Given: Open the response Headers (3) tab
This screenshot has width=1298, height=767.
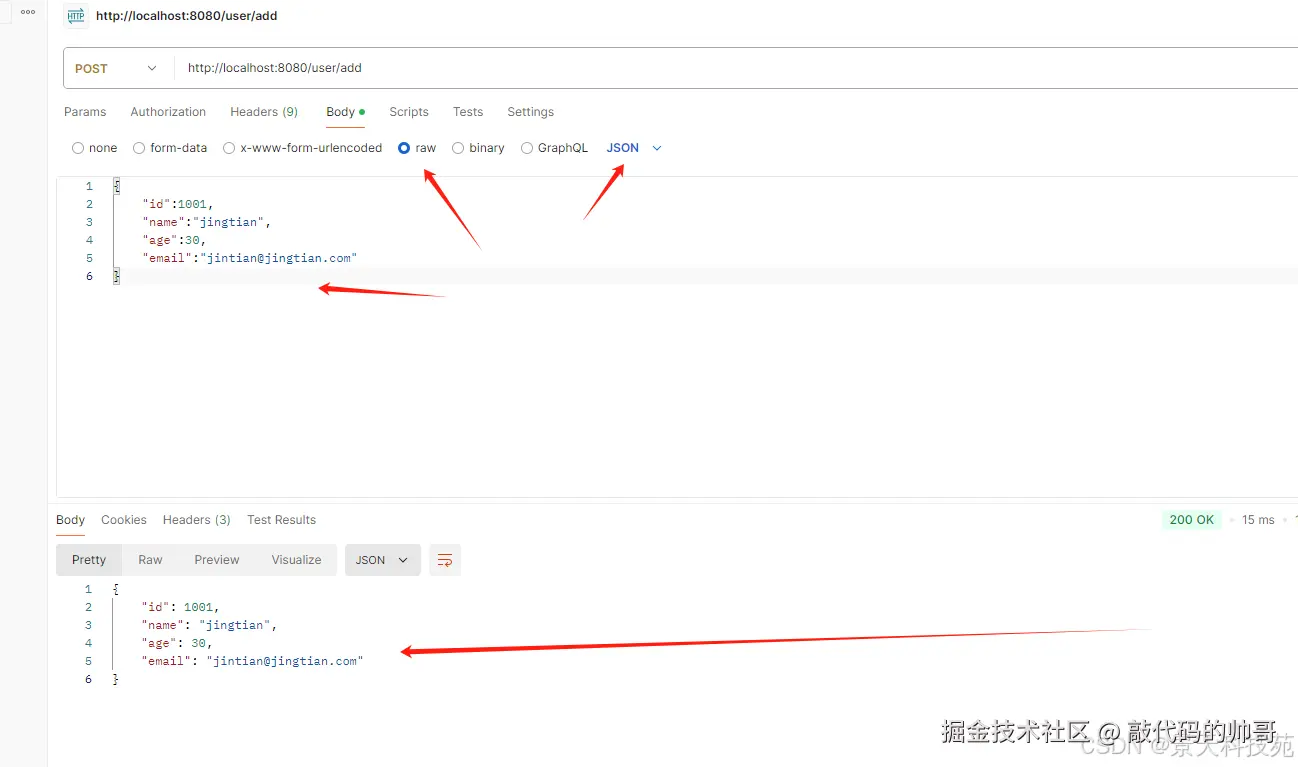Looking at the screenshot, I should [x=197, y=520].
